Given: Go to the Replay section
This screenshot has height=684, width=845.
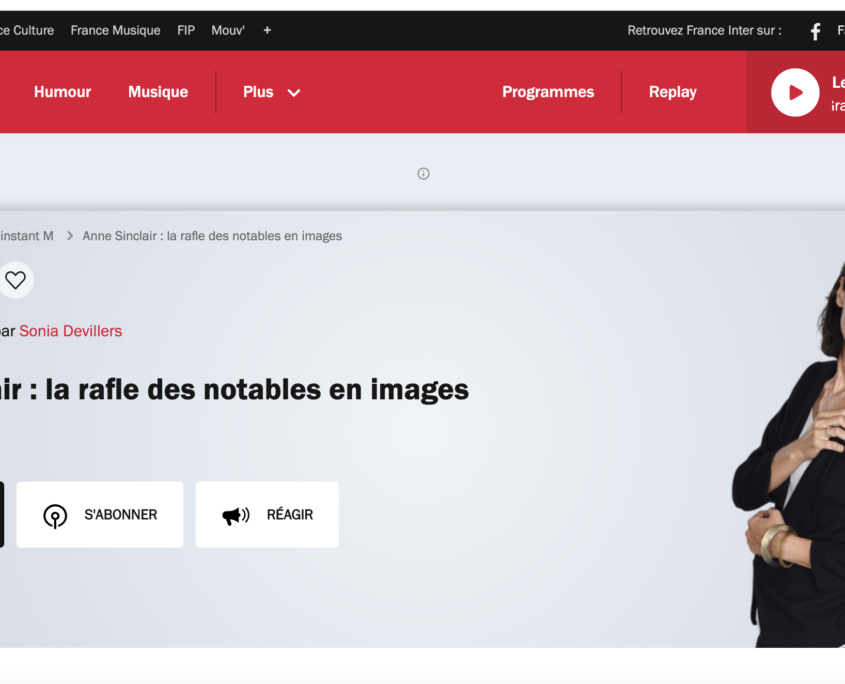Looking at the screenshot, I should [x=673, y=92].
